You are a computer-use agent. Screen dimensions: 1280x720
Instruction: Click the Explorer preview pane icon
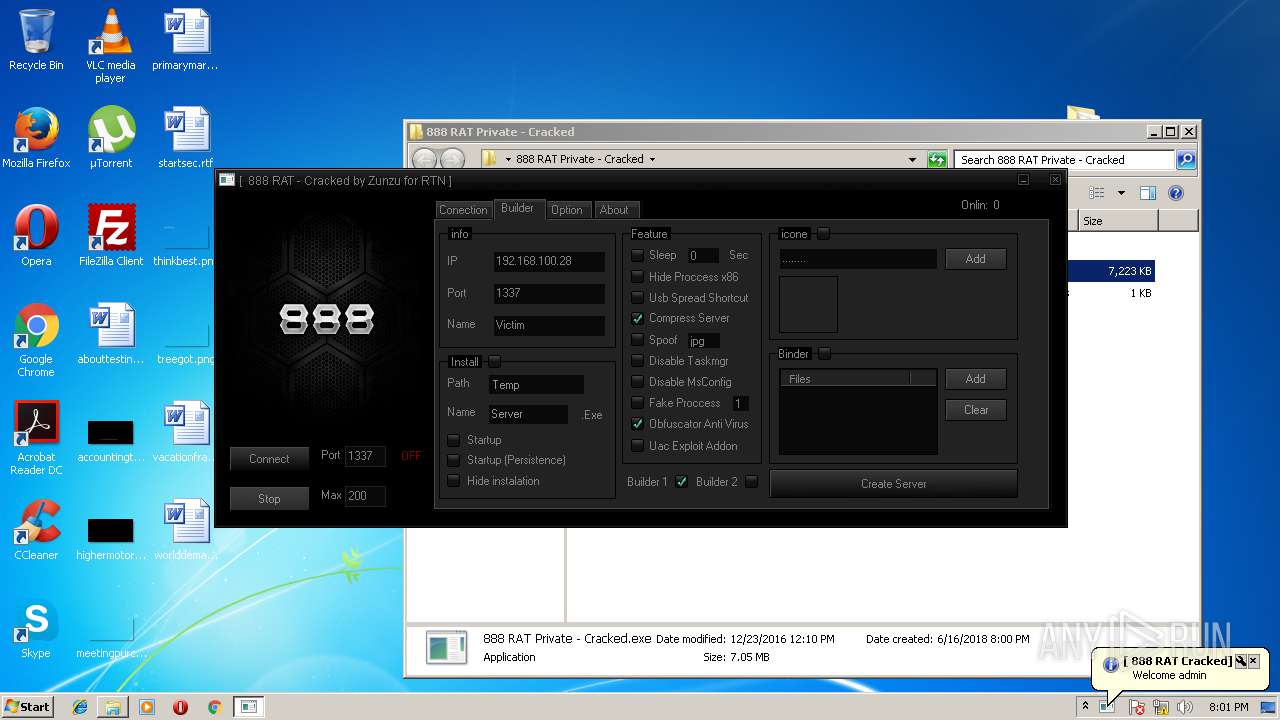(x=1148, y=193)
